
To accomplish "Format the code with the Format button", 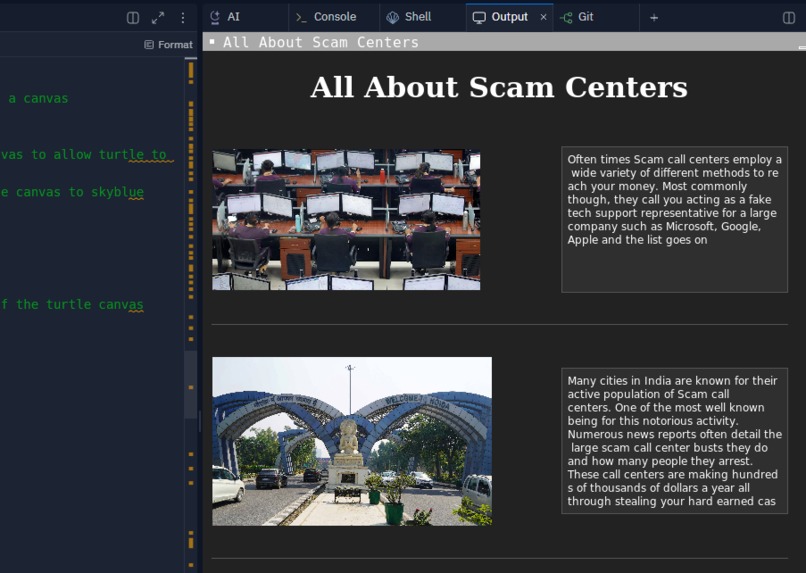I will pyautogui.click(x=169, y=45).
